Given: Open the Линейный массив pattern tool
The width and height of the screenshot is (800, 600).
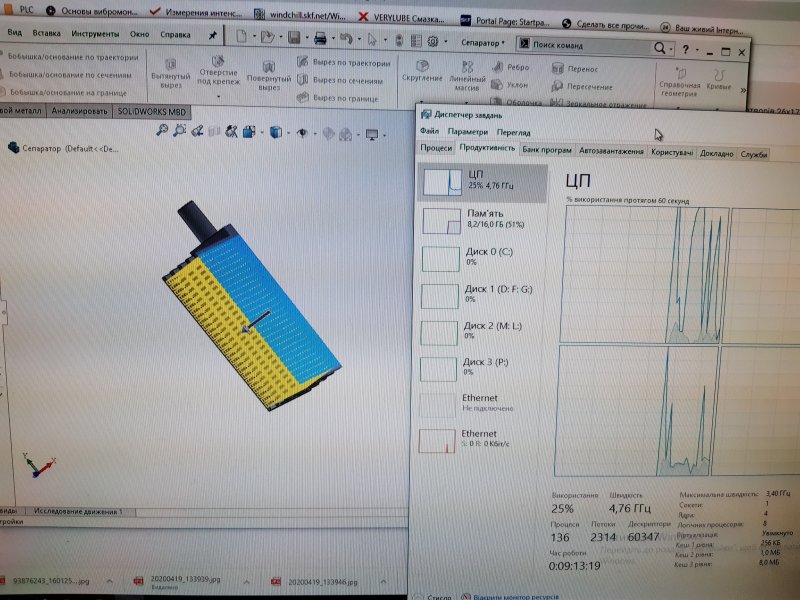Looking at the screenshot, I should (466, 75).
